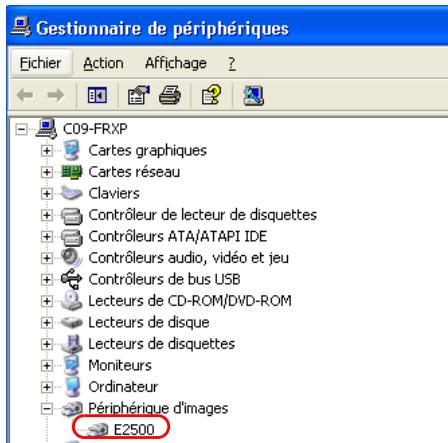
Task: Open the Affichage menu
Action: 176,63
